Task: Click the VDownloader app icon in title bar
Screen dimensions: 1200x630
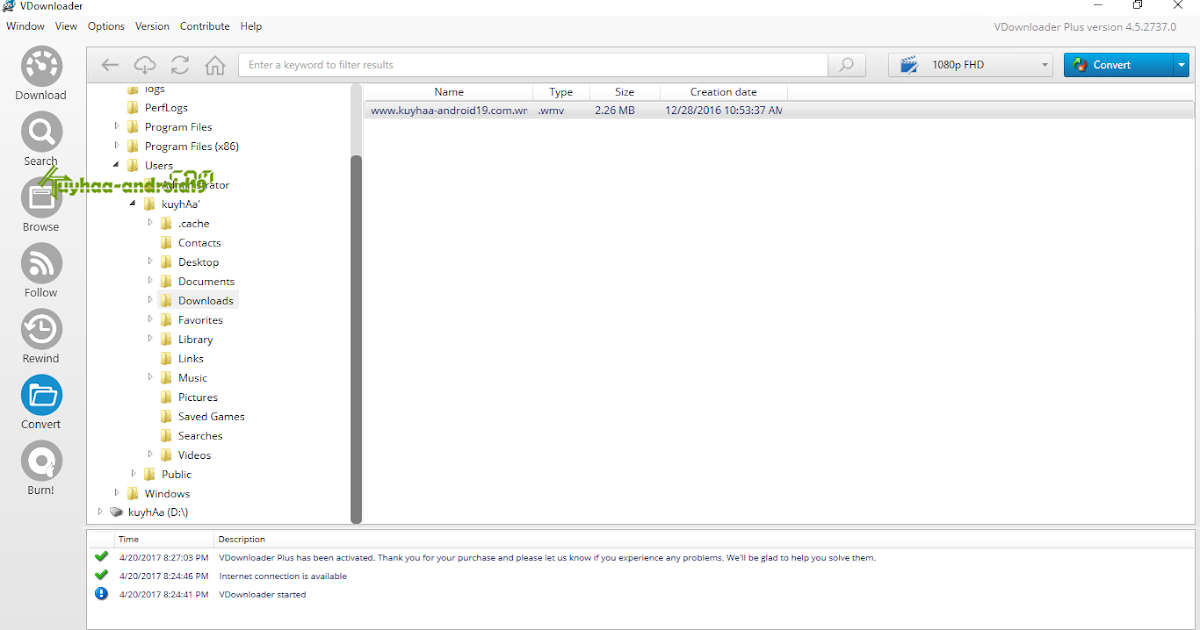Action: click(9, 6)
